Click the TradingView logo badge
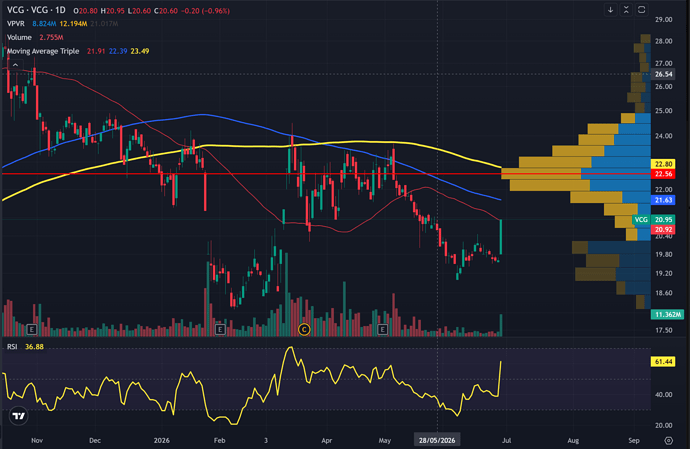690x449 pixels. pos(18,416)
